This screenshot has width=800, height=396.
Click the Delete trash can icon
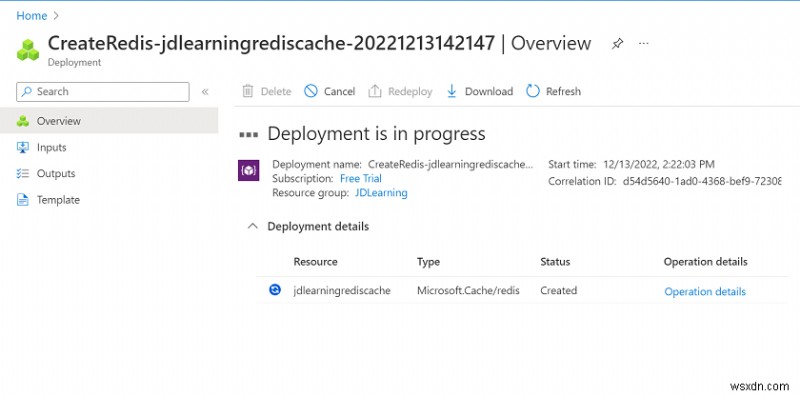(x=247, y=91)
